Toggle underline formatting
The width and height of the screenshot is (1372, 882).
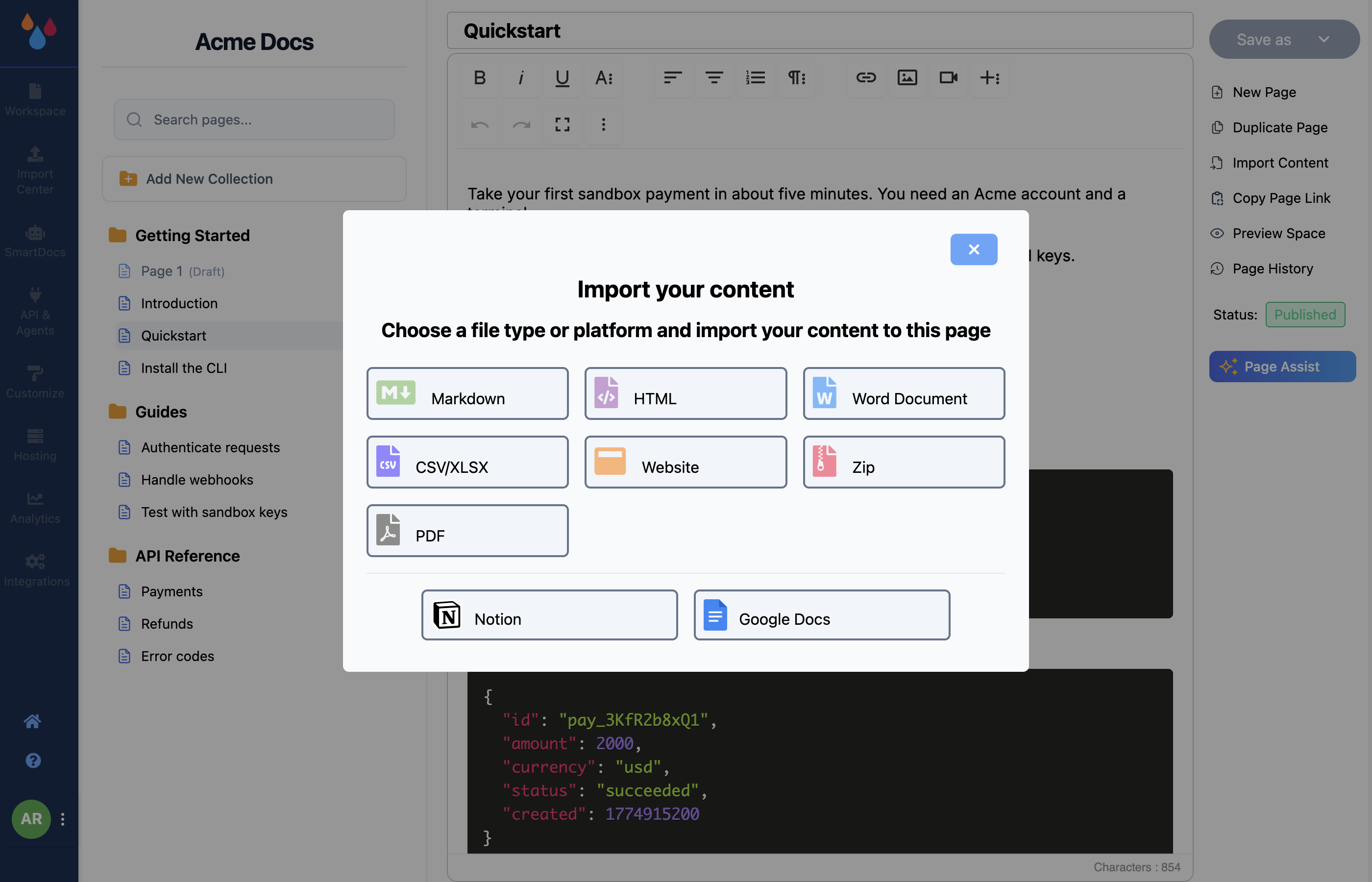pos(563,77)
